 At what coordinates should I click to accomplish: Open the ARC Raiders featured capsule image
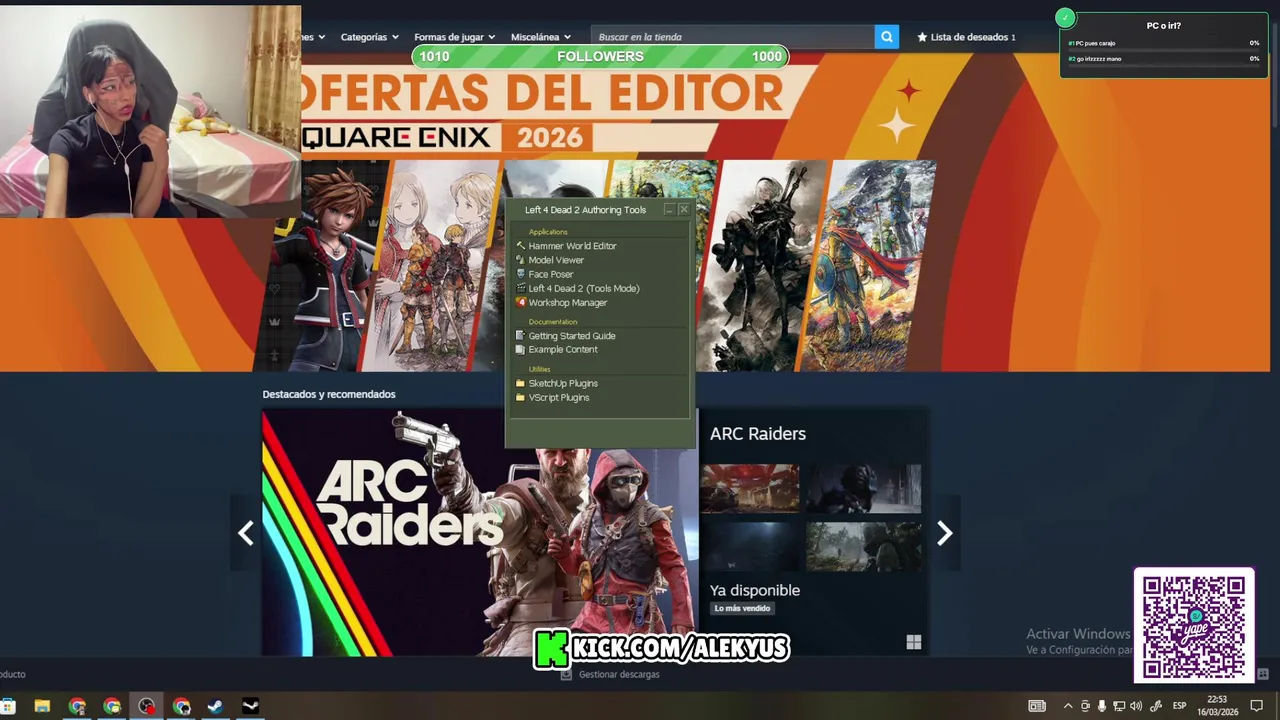[480, 533]
